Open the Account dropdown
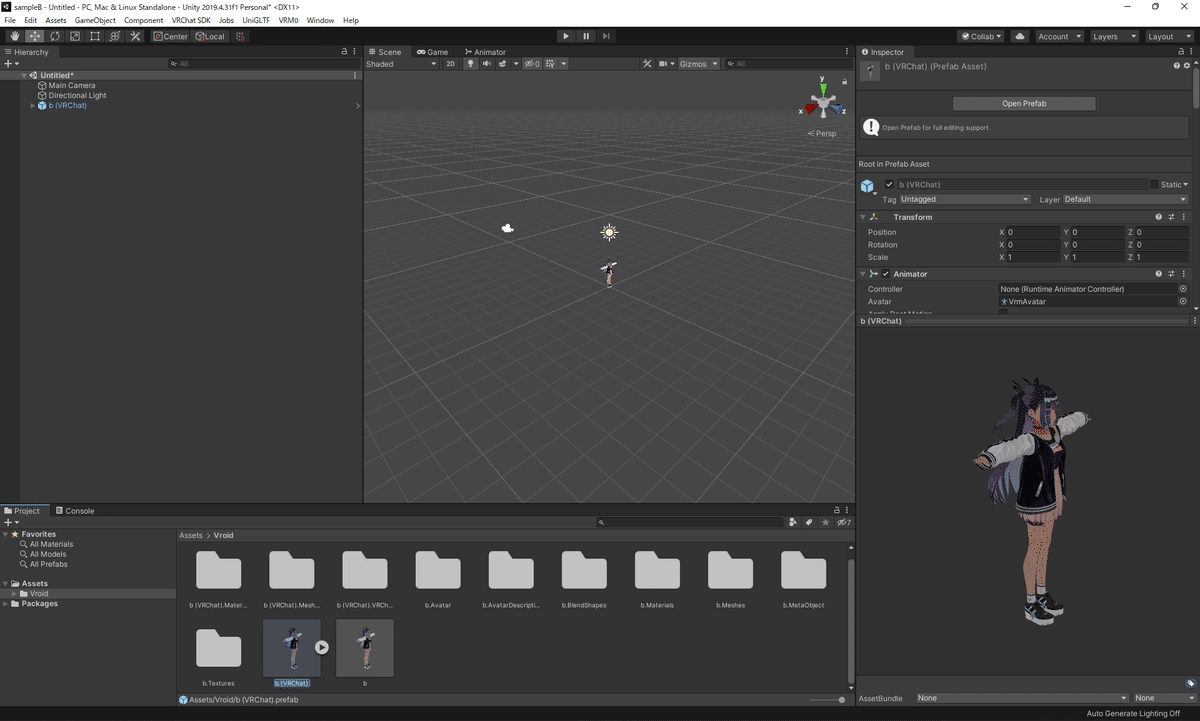This screenshot has height=721, width=1200. coord(1059,36)
